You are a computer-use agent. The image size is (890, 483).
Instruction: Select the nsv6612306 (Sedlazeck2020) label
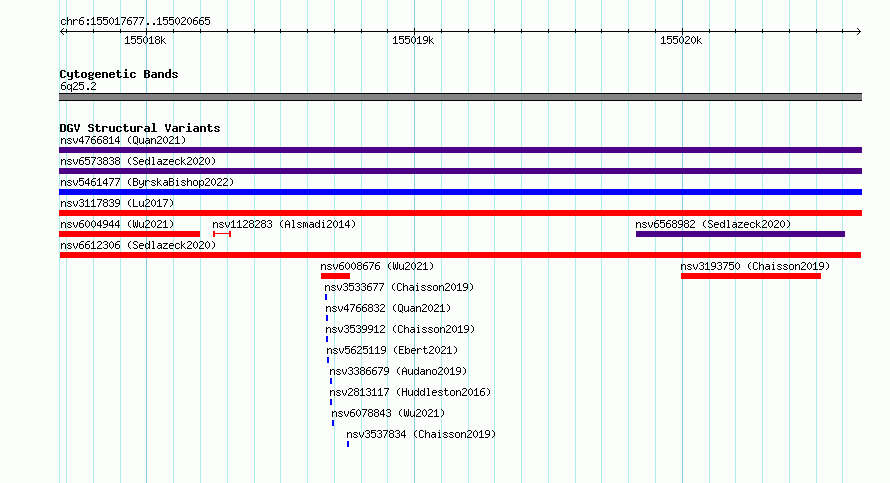[x=138, y=245]
